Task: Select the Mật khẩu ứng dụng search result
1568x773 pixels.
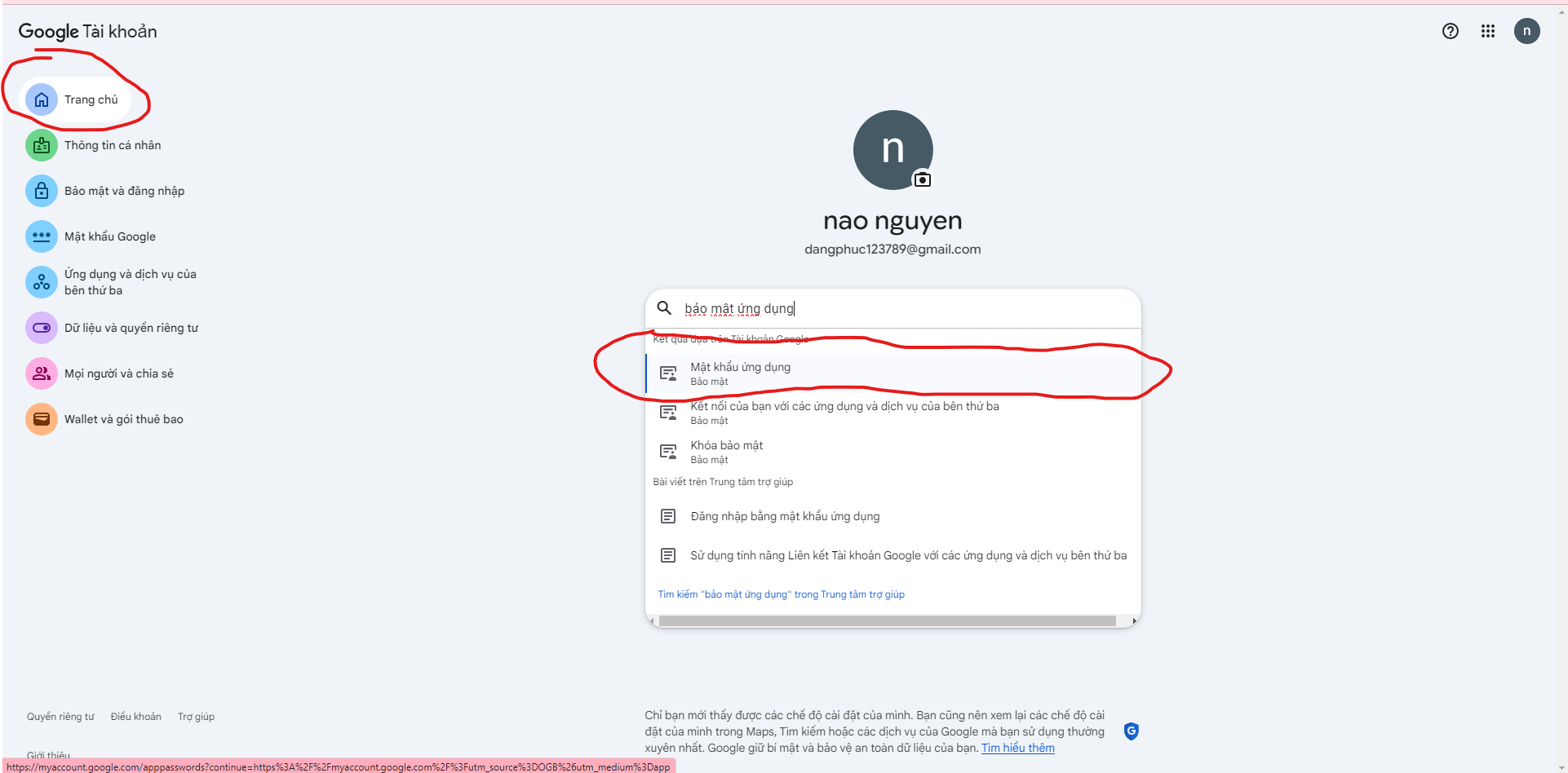Action: [740, 373]
